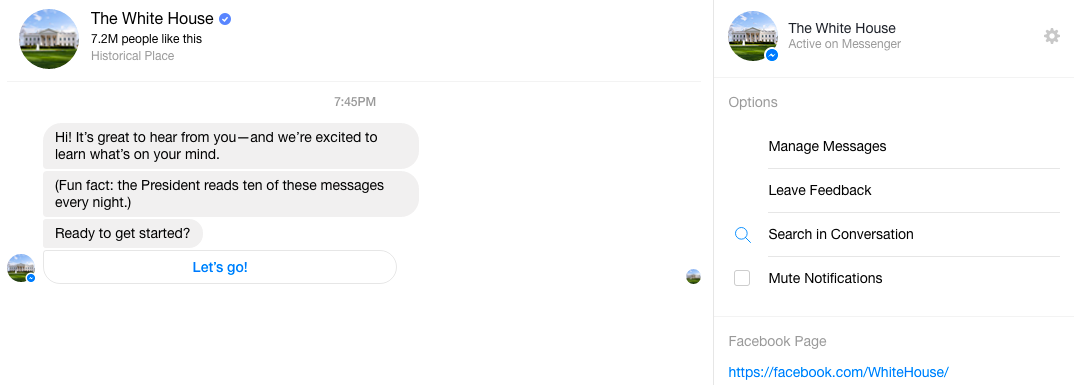1074x385 pixels.
Task: Click the search magnifier icon
Action: pyautogui.click(x=742, y=235)
